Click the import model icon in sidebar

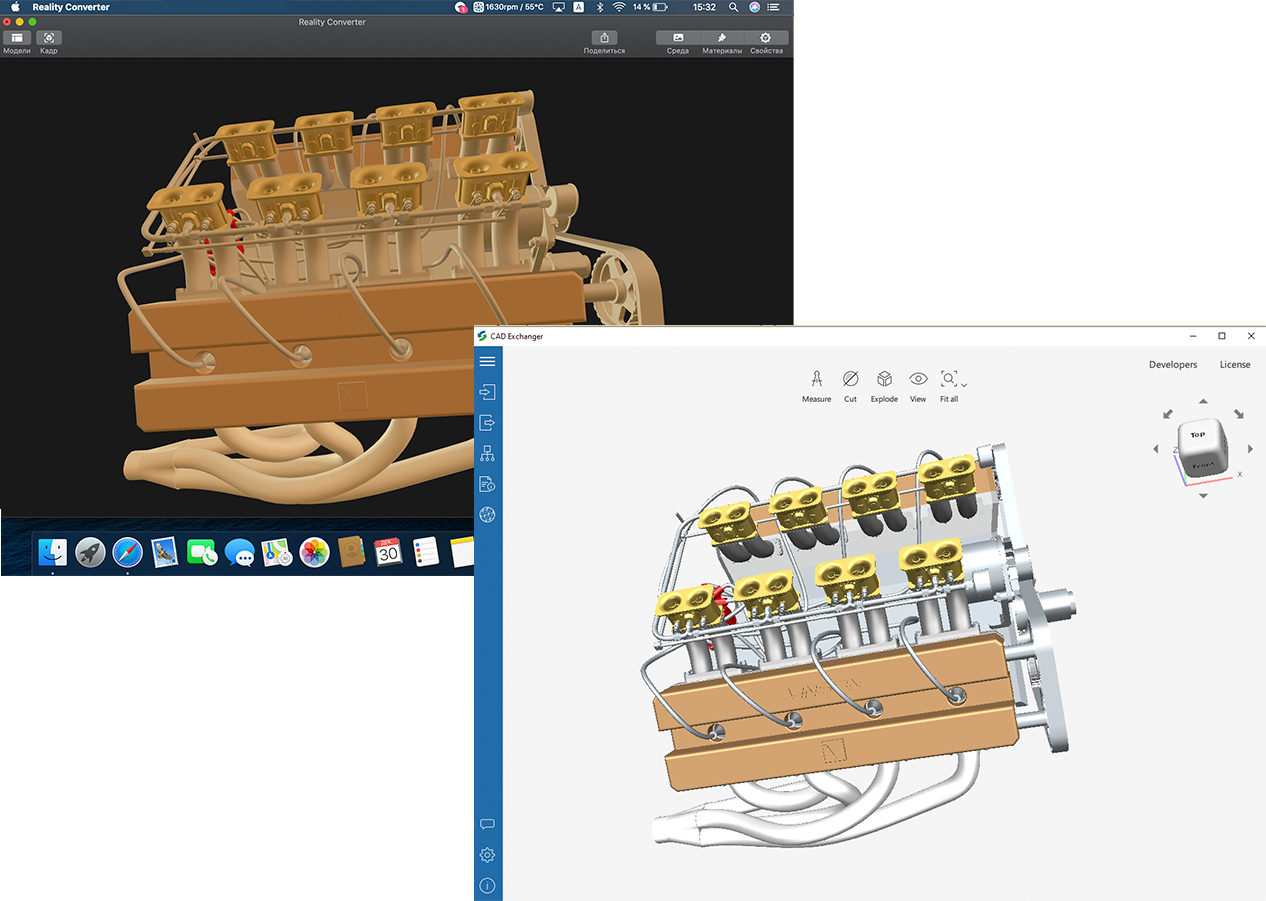tap(487, 392)
